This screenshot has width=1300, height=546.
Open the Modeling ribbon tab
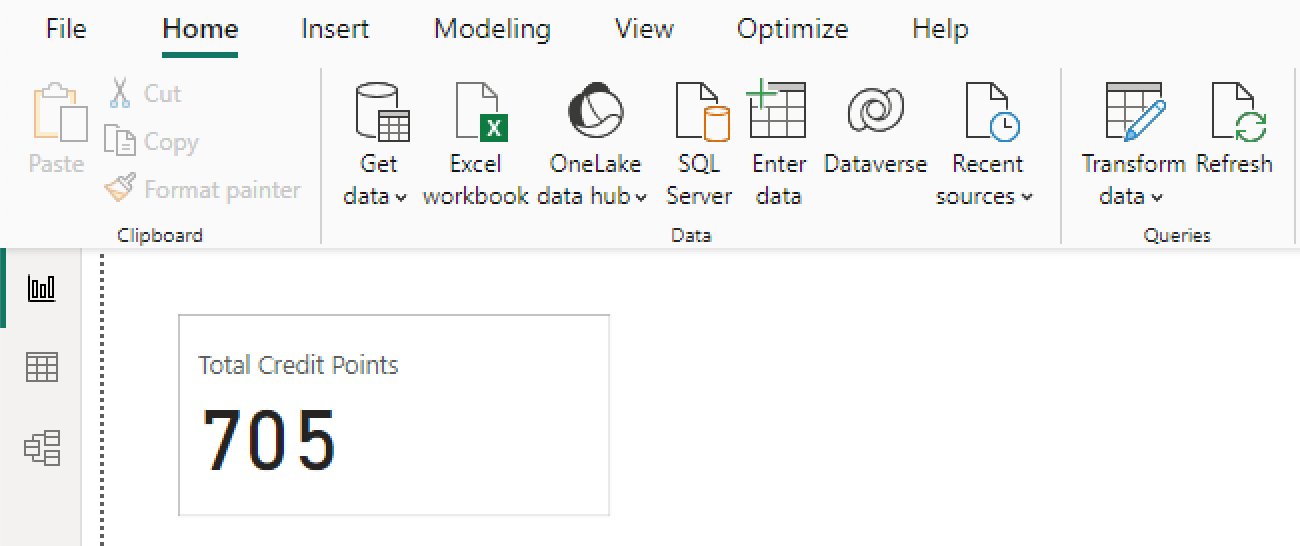[492, 29]
